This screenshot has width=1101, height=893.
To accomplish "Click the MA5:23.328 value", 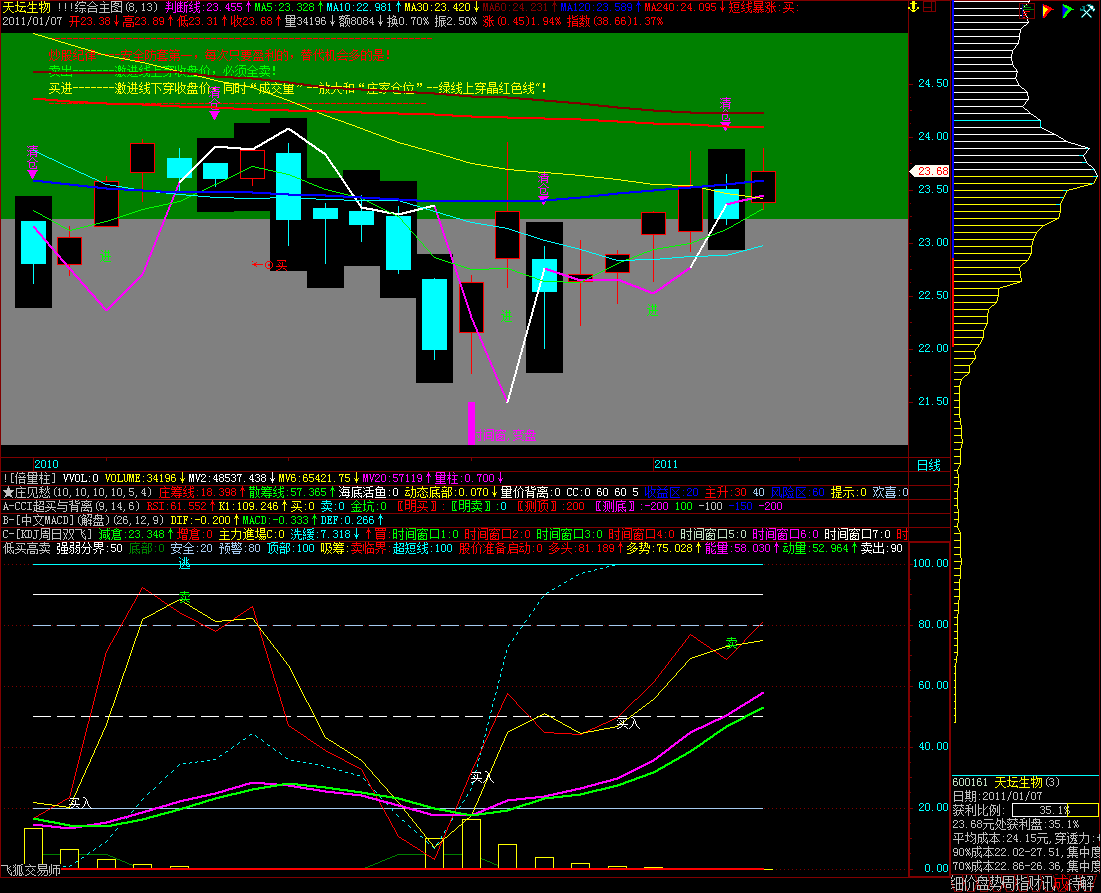I will pos(284,7).
